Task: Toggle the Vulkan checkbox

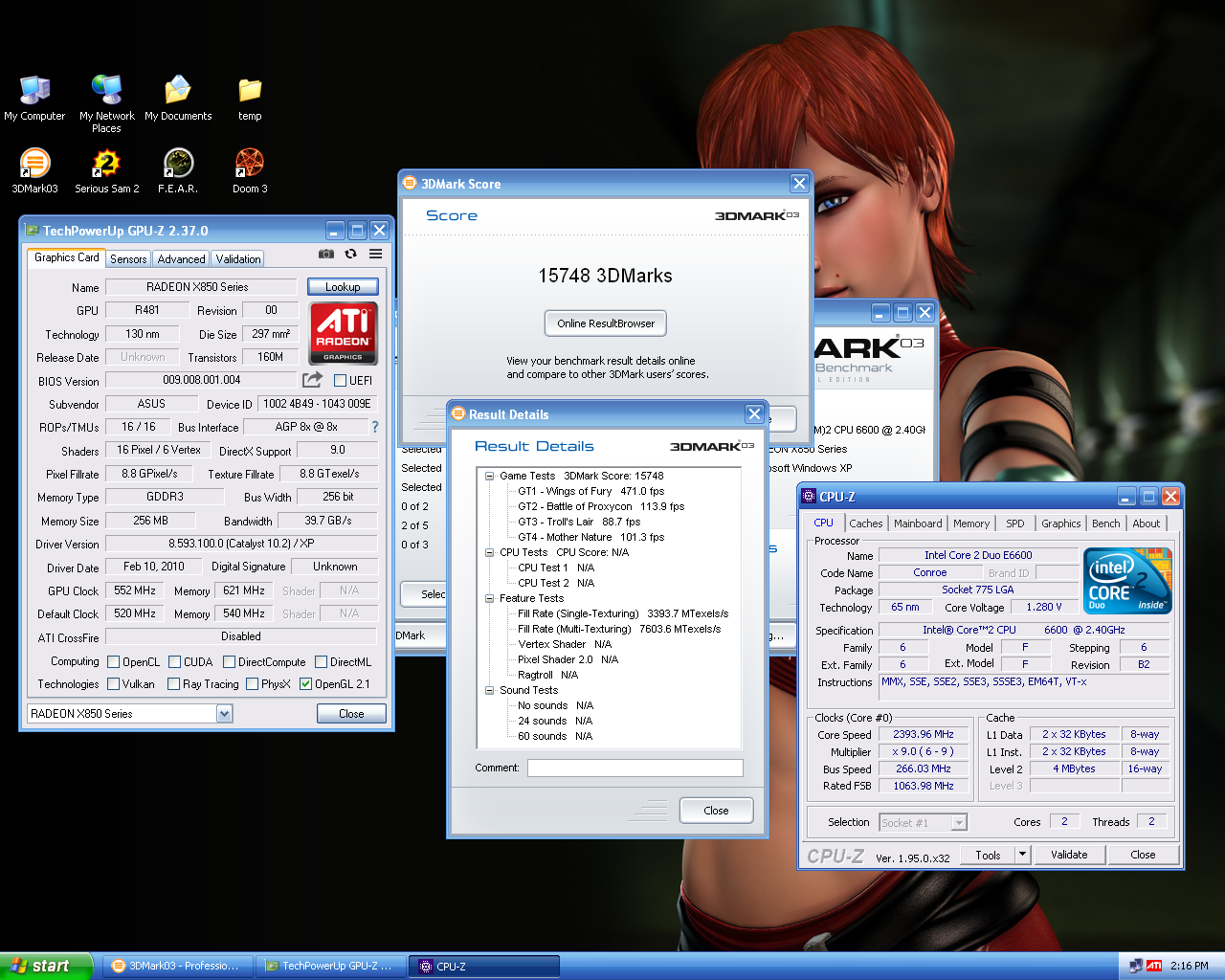Action: click(114, 683)
